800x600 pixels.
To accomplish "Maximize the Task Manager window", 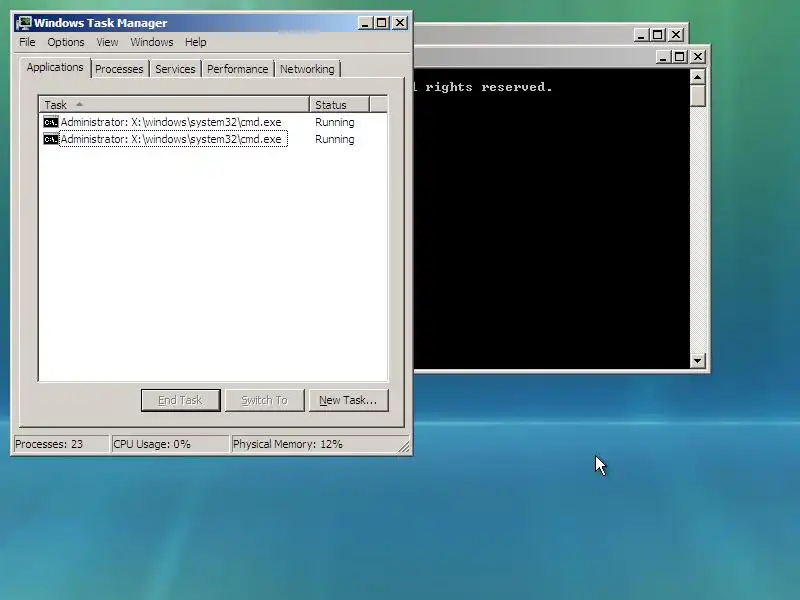I will pyautogui.click(x=382, y=23).
